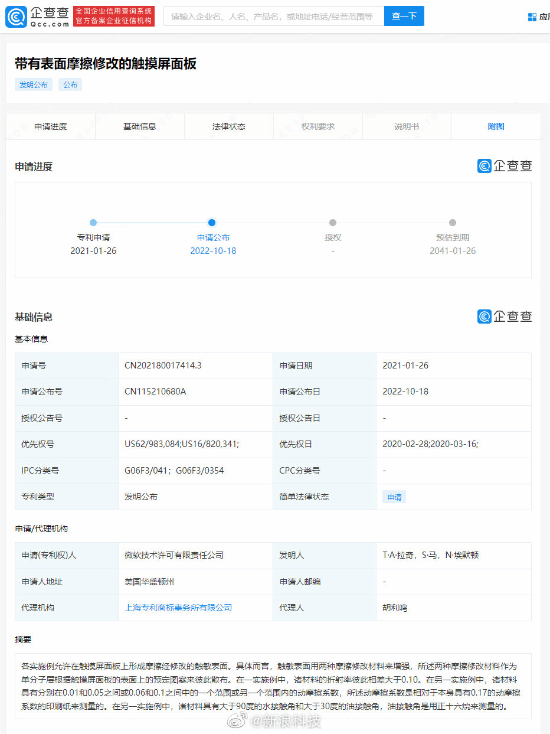Click the 申请公布 timeline dot
The height and width of the screenshot is (734, 550).
[212, 222]
